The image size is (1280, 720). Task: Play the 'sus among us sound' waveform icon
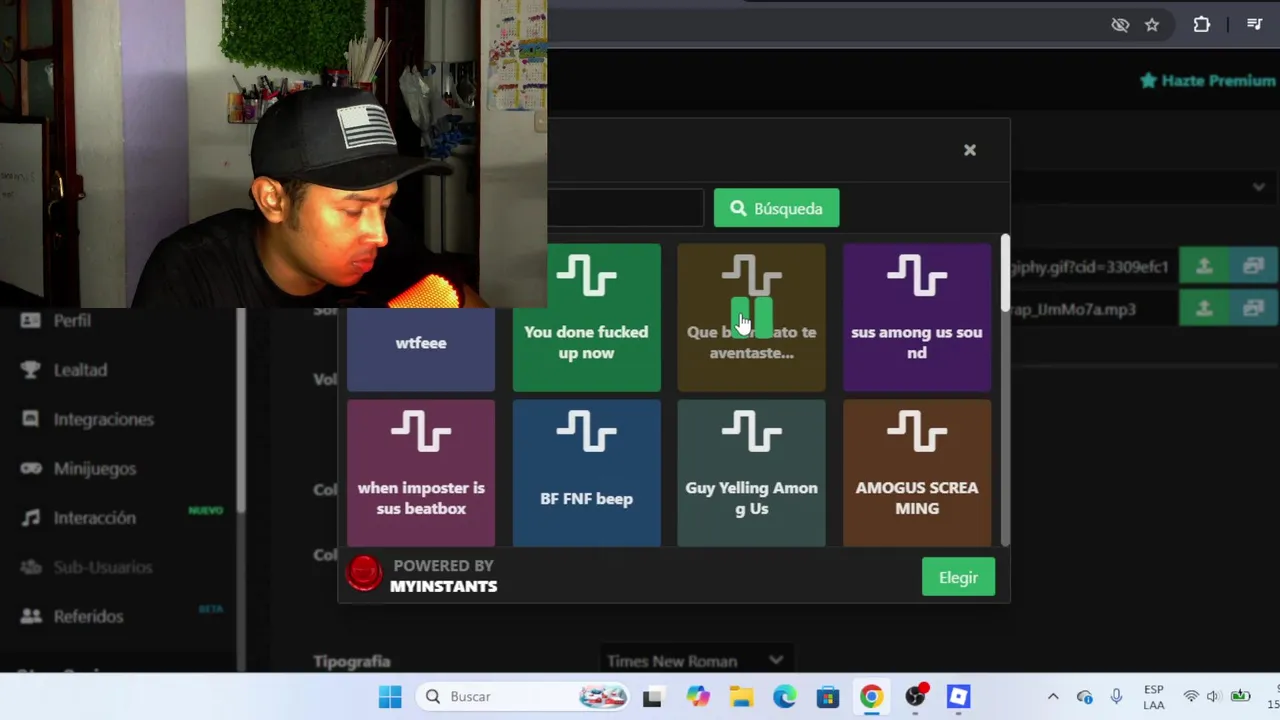point(917,277)
